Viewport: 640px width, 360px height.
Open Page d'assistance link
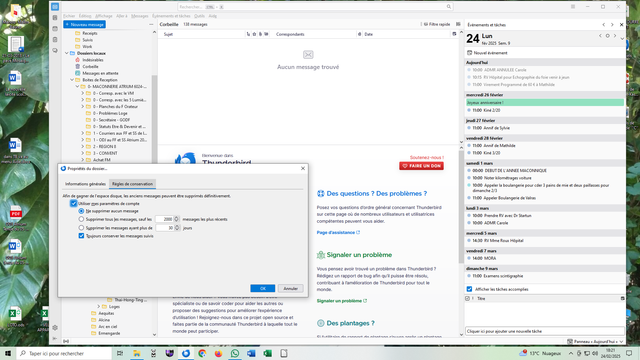(x=338, y=232)
